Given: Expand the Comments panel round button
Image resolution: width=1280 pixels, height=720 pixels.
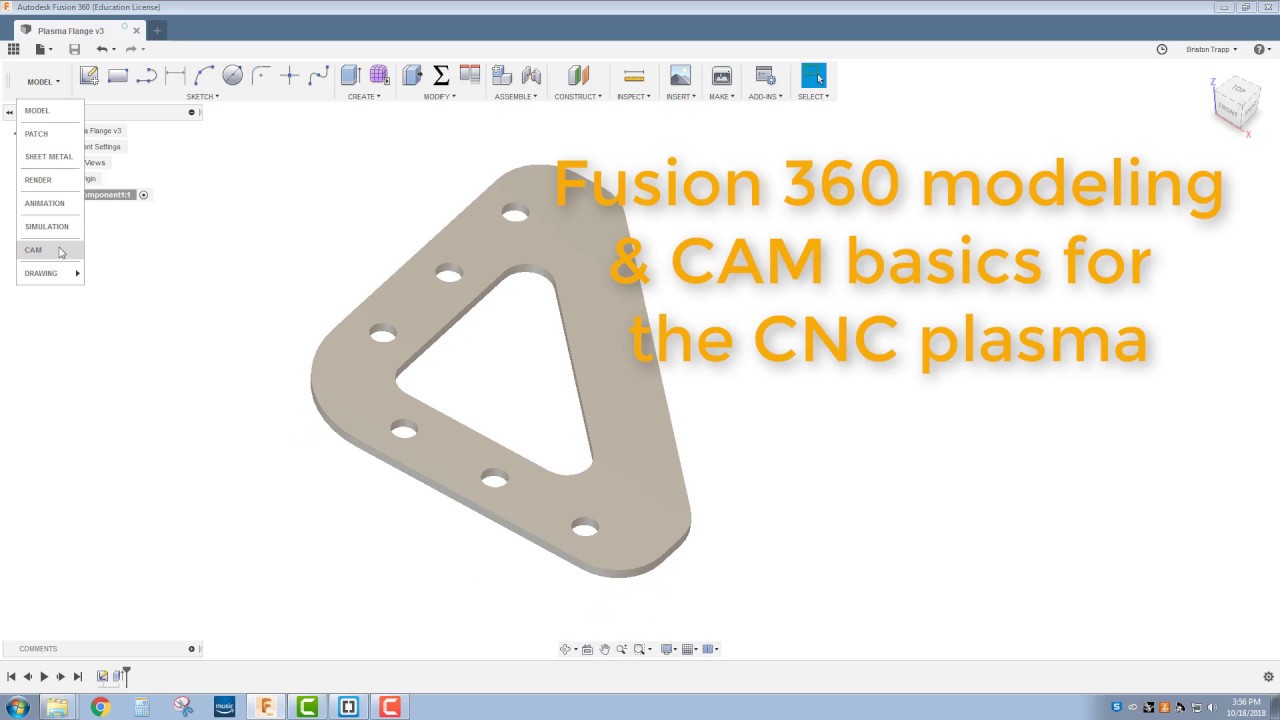Looking at the screenshot, I should pyautogui.click(x=191, y=649).
